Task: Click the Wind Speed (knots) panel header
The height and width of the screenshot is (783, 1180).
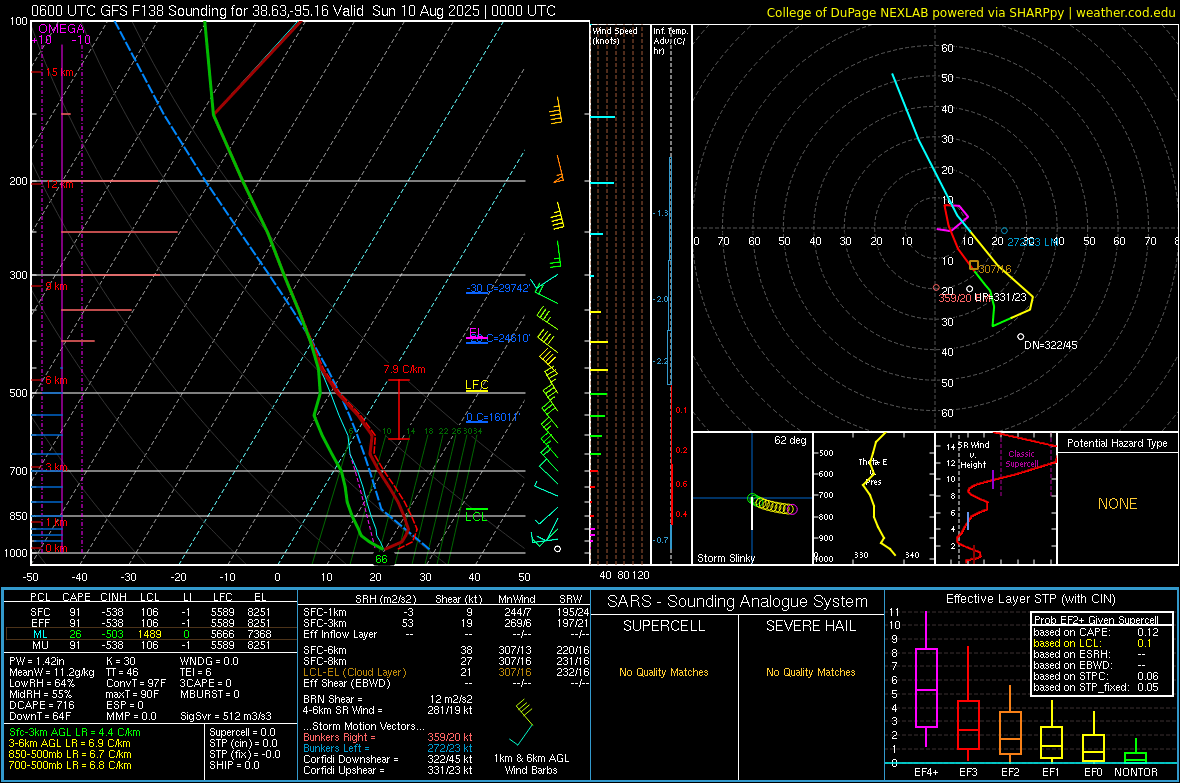Action: pyautogui.click(x=615, y=35)
